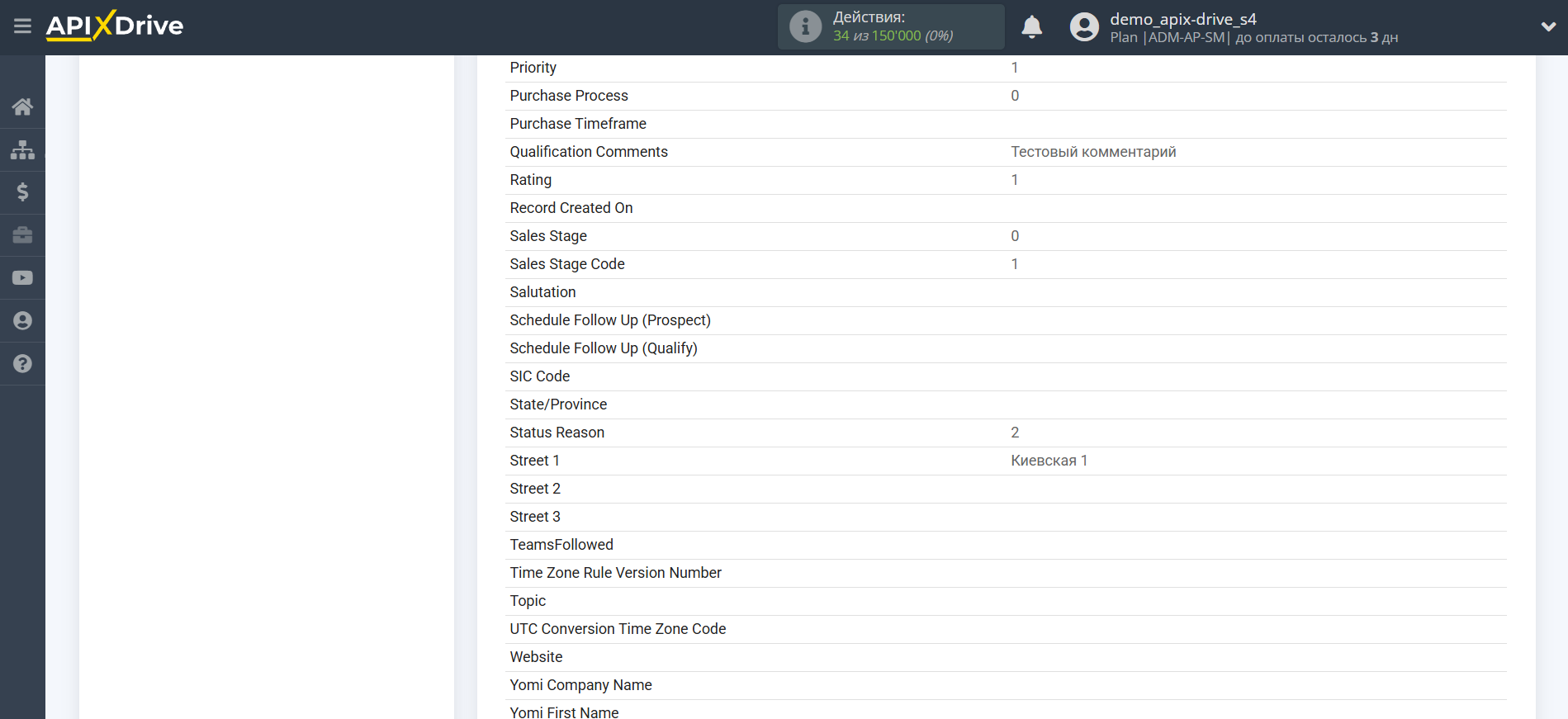
Task: Click the value Киевская 1
Action: click(1049, 461)
